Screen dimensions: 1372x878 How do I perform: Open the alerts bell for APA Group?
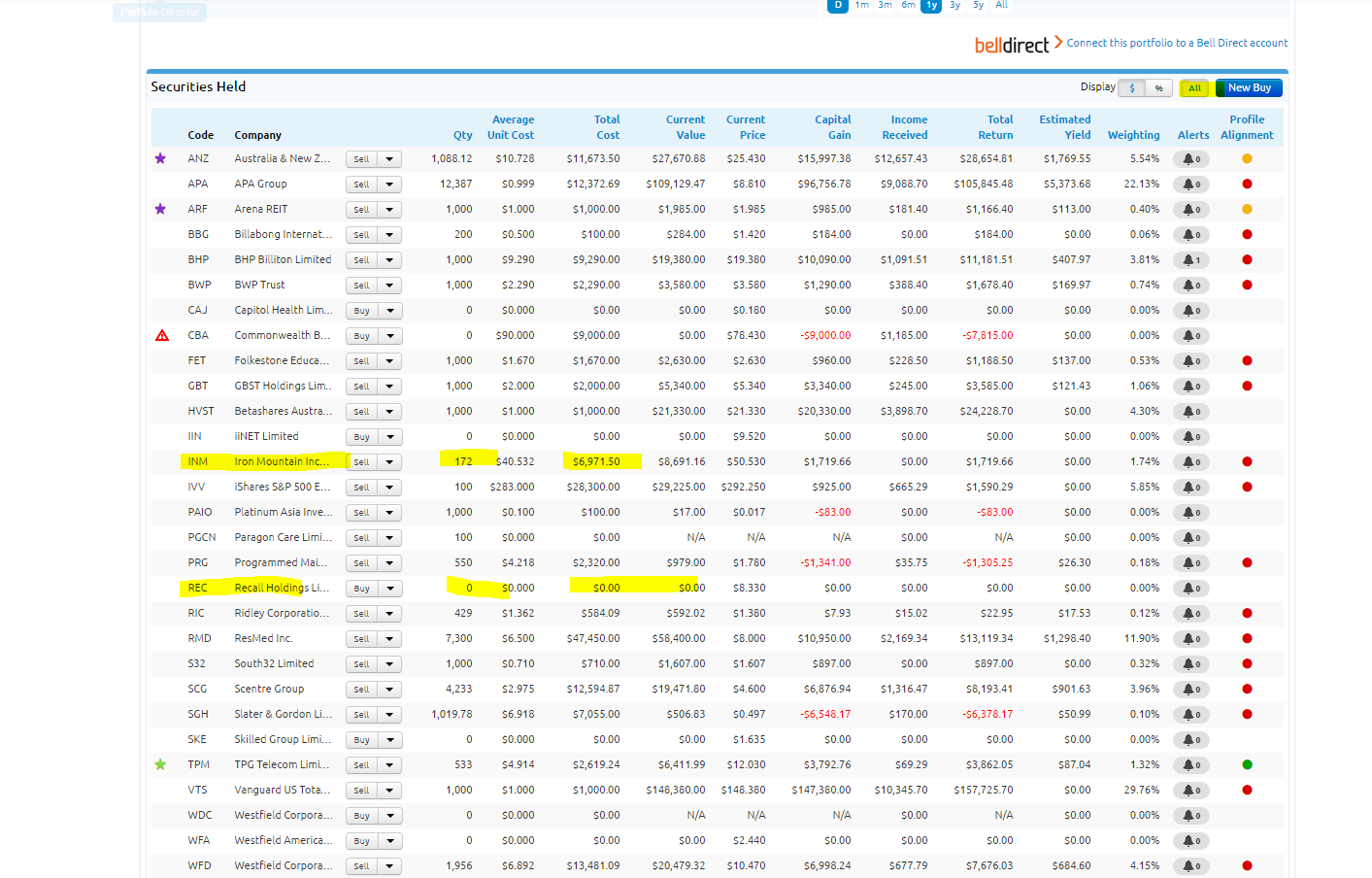(x=1191, y=185)
